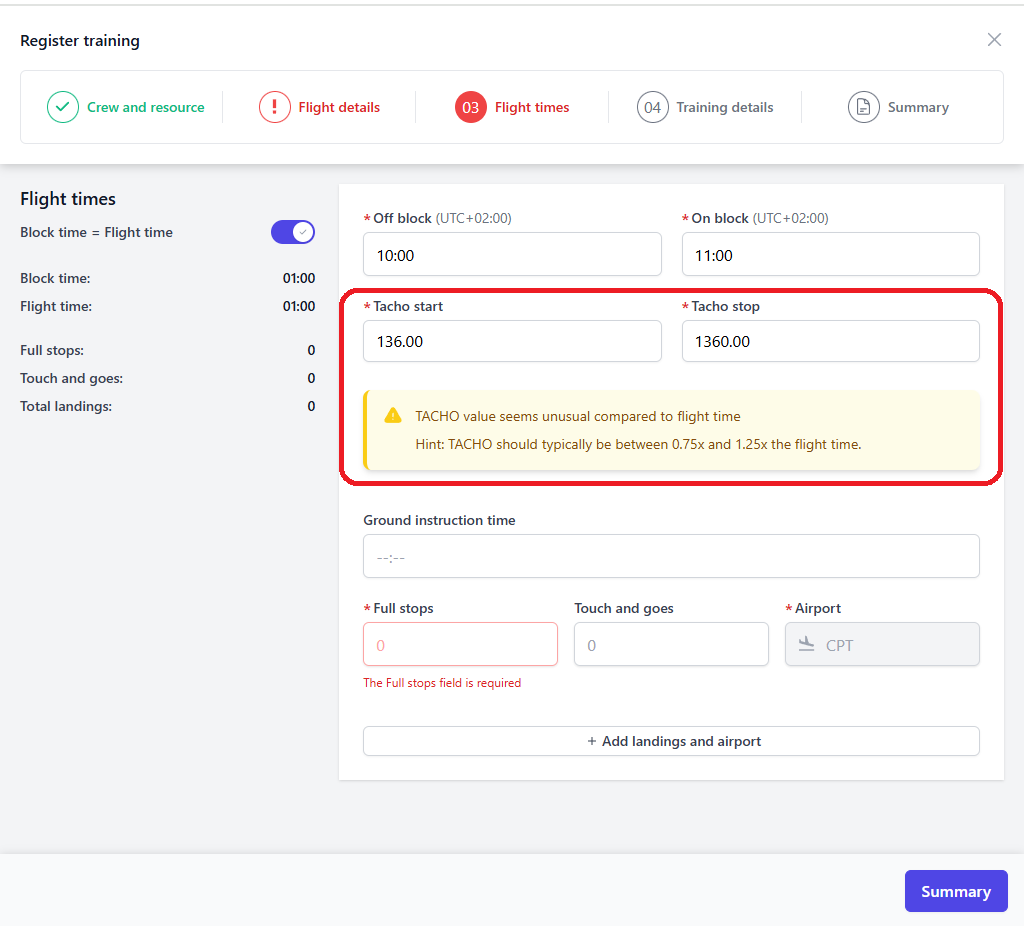Click the Full stops input field
Image resolution: width=1024 pixels, height=926 pixels.
tap(460, 645)
